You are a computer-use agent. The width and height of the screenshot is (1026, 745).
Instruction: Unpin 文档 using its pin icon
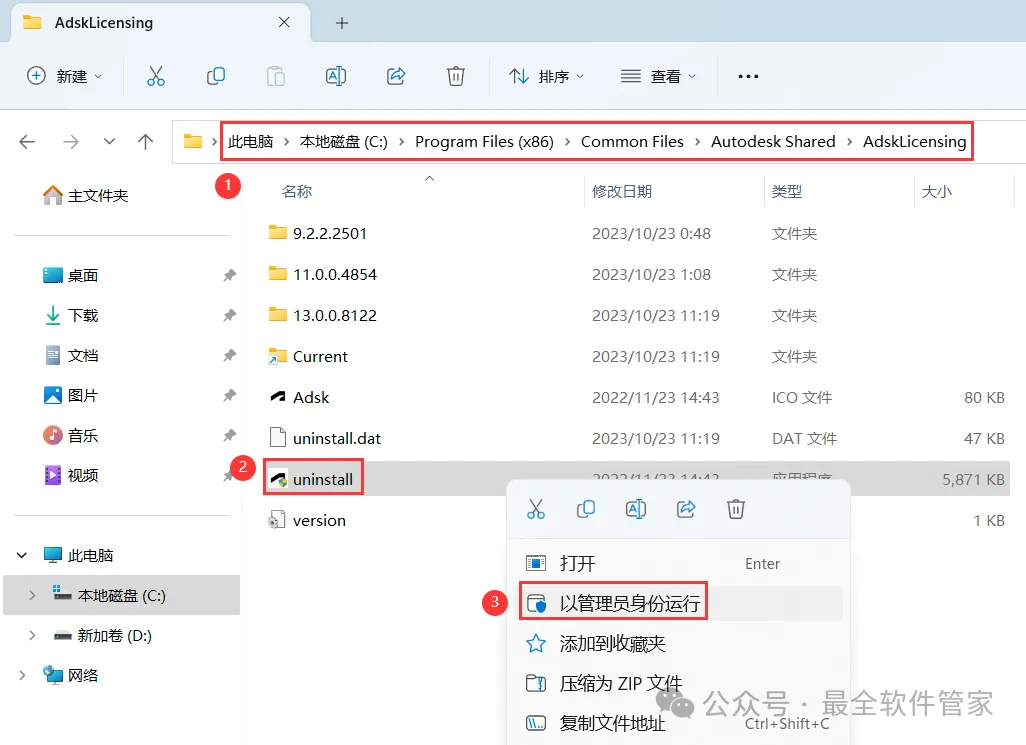229,355
